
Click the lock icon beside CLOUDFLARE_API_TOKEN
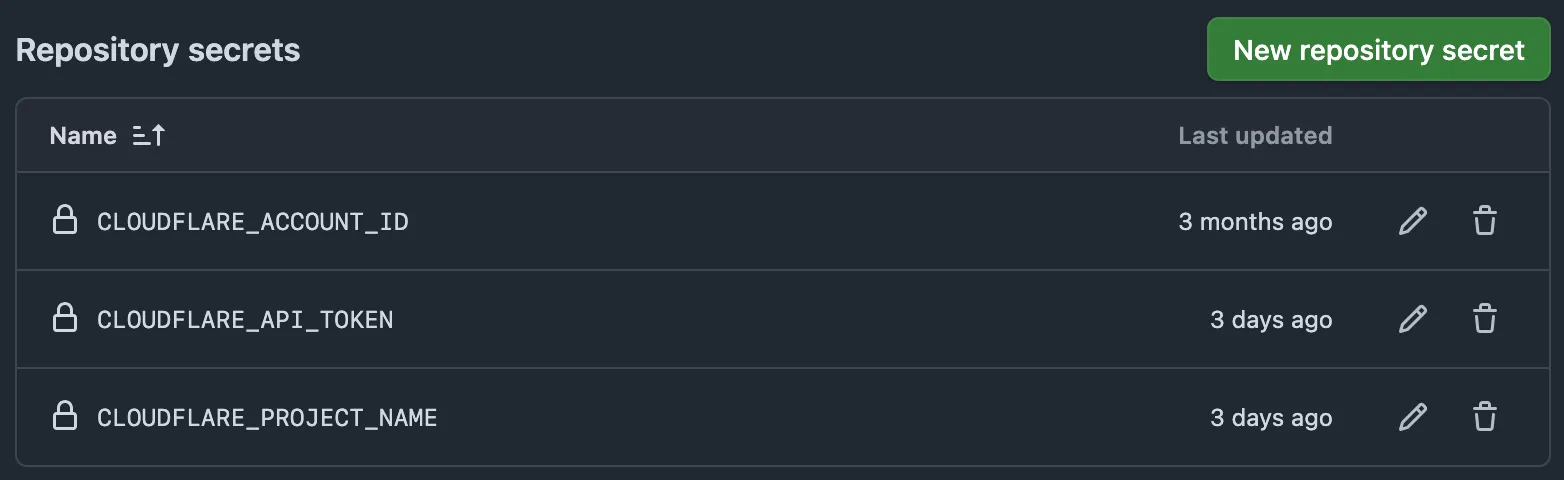65,318
